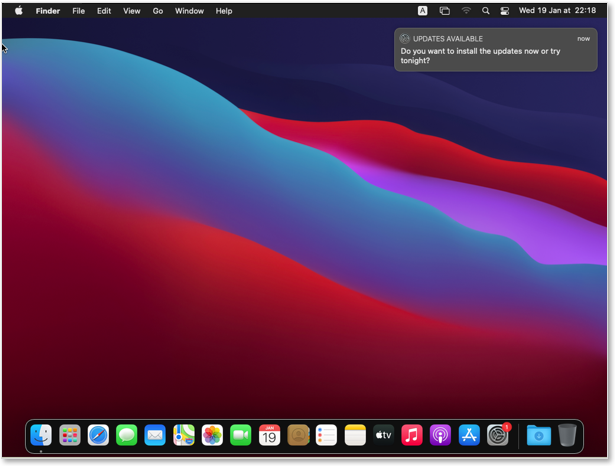
Task: Open the Go menu
Action: point(158,11)
